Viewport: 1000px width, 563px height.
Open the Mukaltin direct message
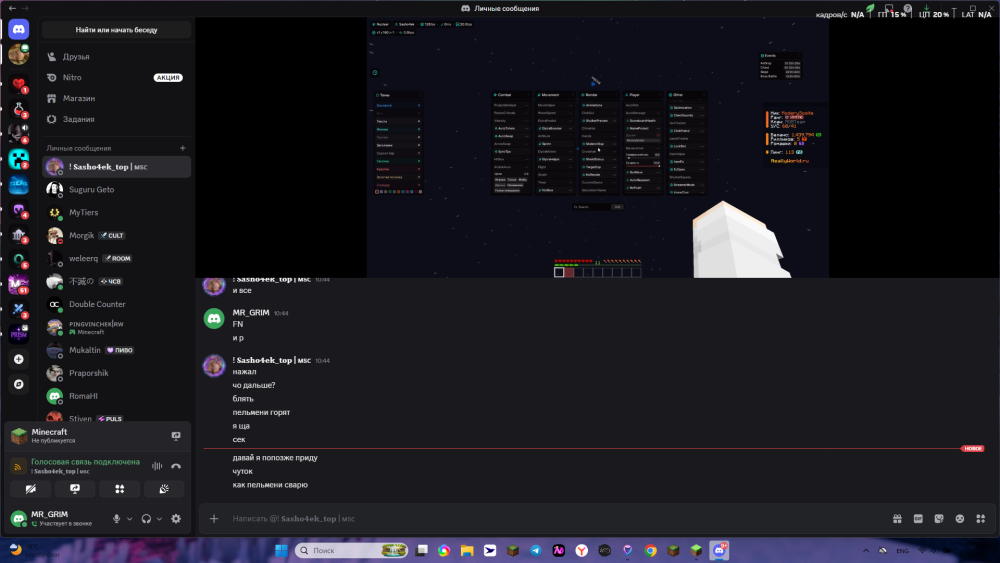pos(116,350)
